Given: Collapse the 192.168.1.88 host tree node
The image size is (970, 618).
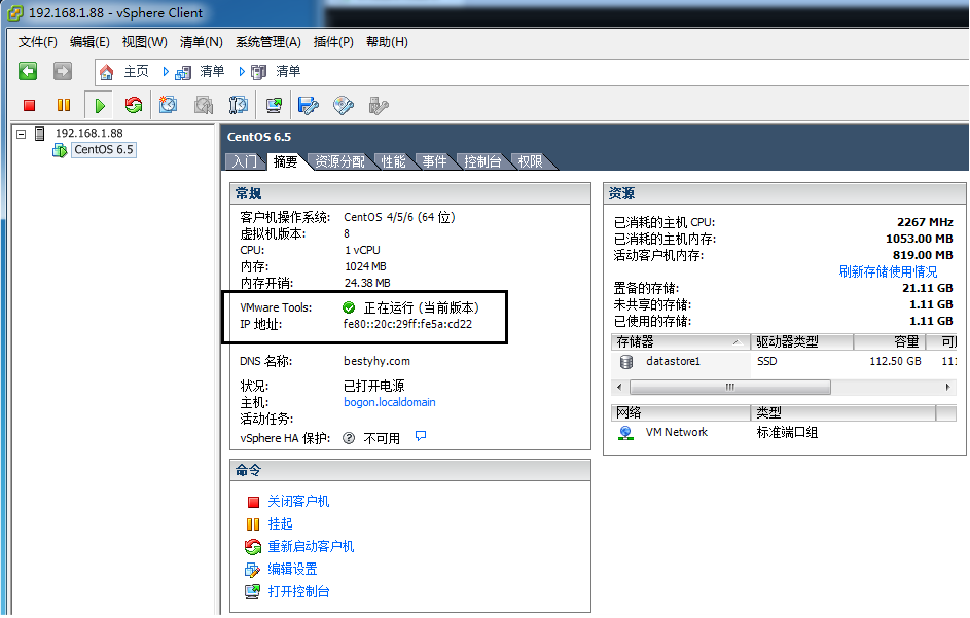Looking at the screenshot, I should [x=21, y=134].
